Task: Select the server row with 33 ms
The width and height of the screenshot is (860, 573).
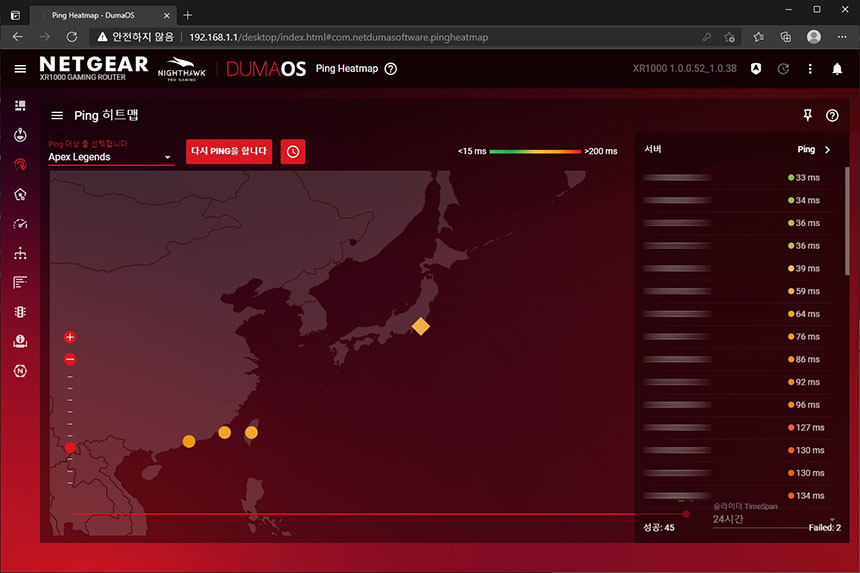Action: tap(739, 178)
